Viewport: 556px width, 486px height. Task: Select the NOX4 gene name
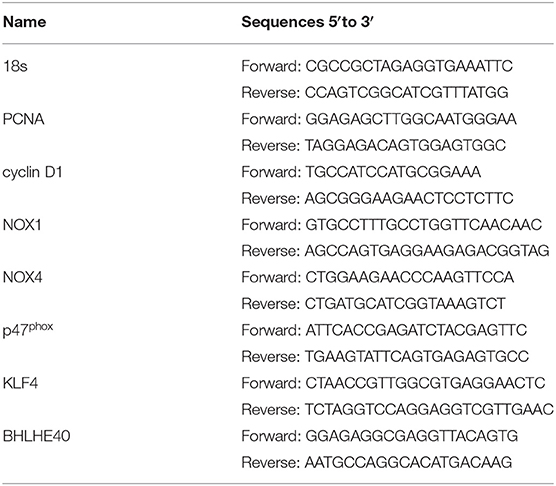(x=23, y=277)
